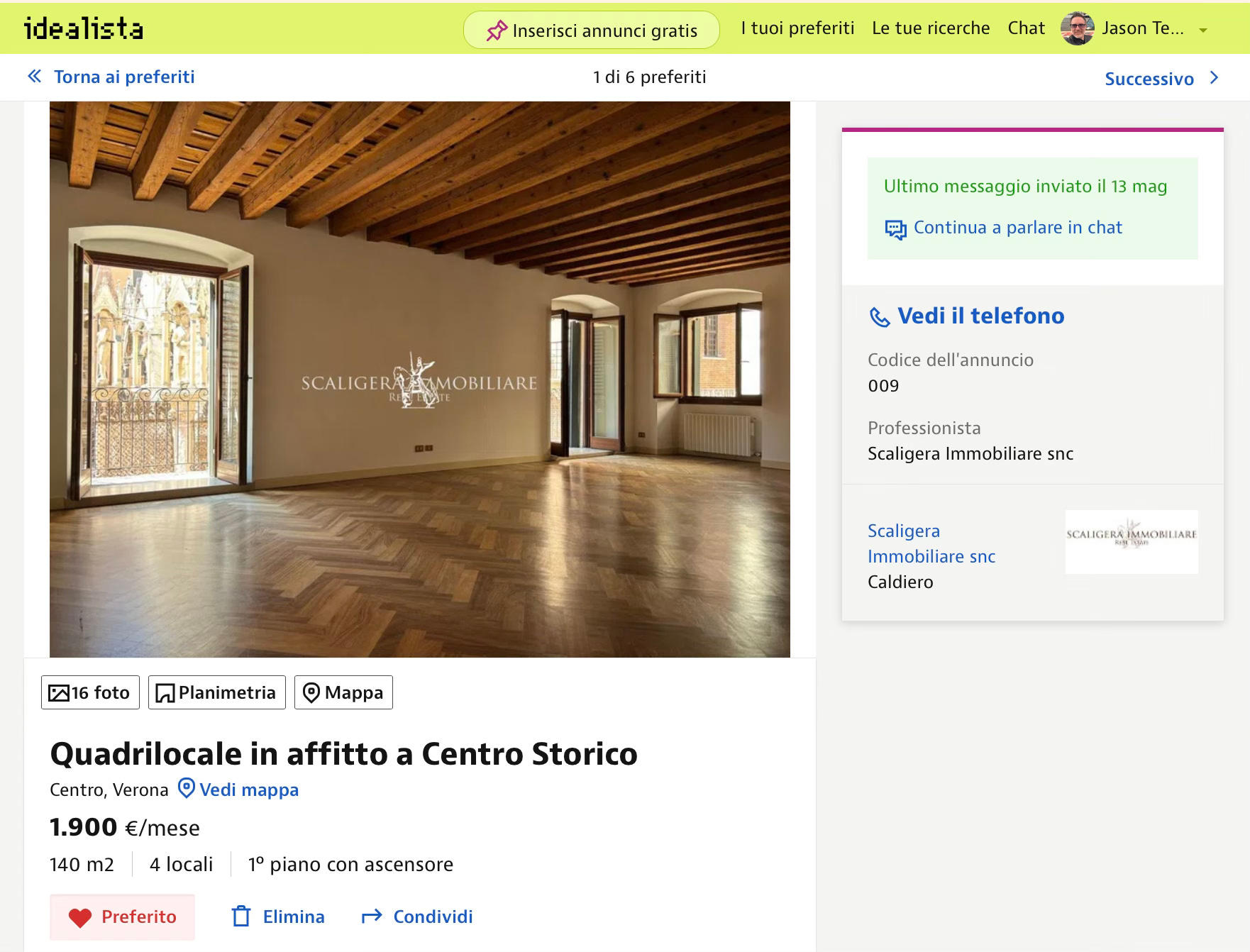Go to next favorite with Successivo chevron
This screenshot has height=952, width=1250.
point(1214,78)
